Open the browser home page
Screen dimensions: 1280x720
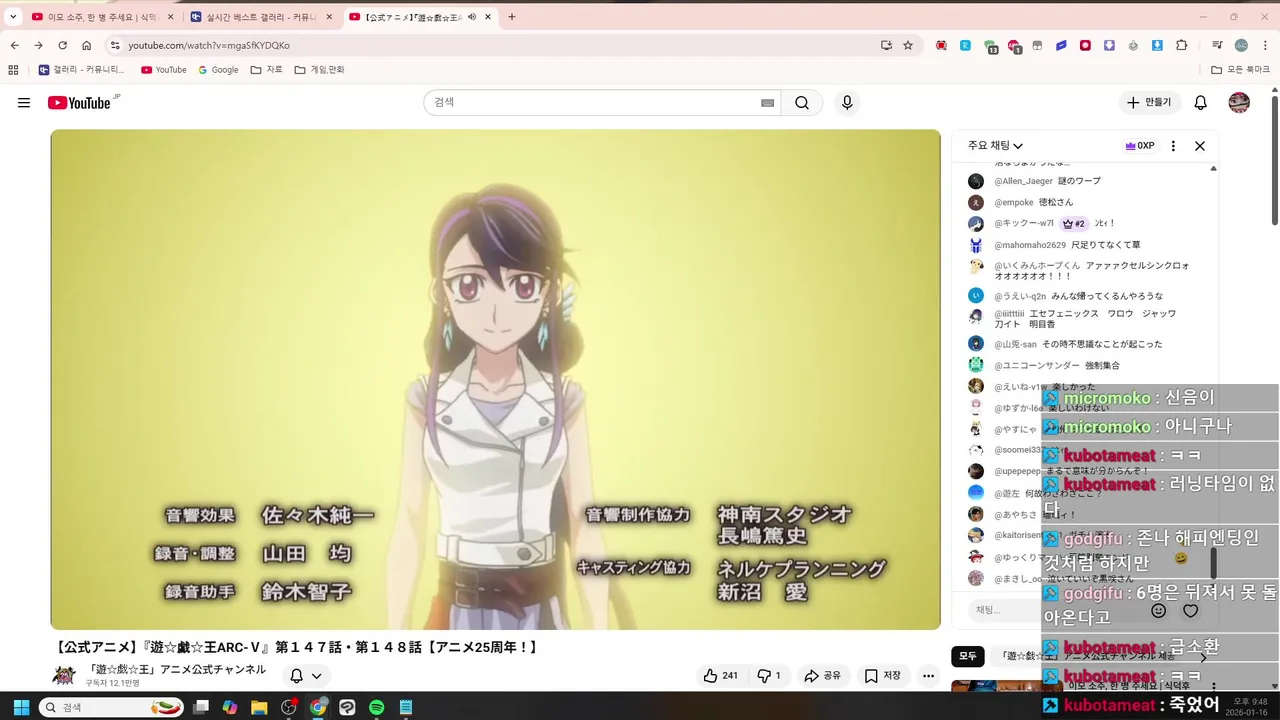click(x=87, y=45)
